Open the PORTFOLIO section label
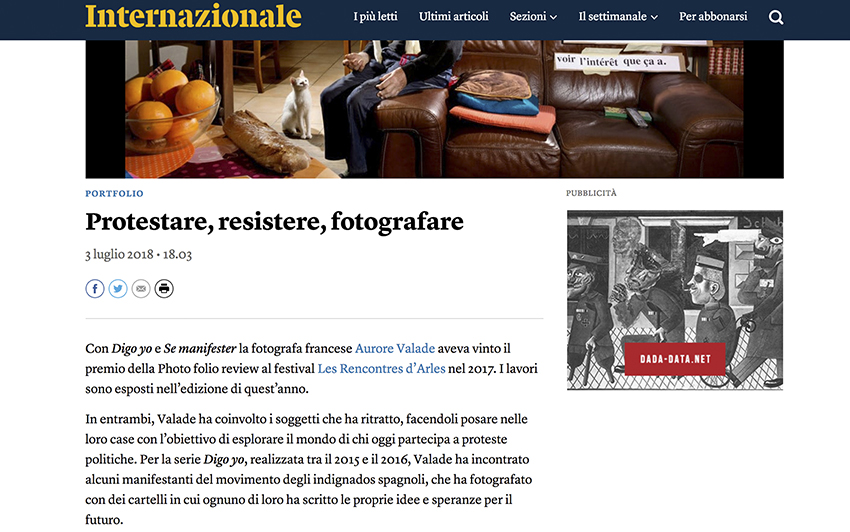This screenshot has height=532, width=850. [114, 194]
